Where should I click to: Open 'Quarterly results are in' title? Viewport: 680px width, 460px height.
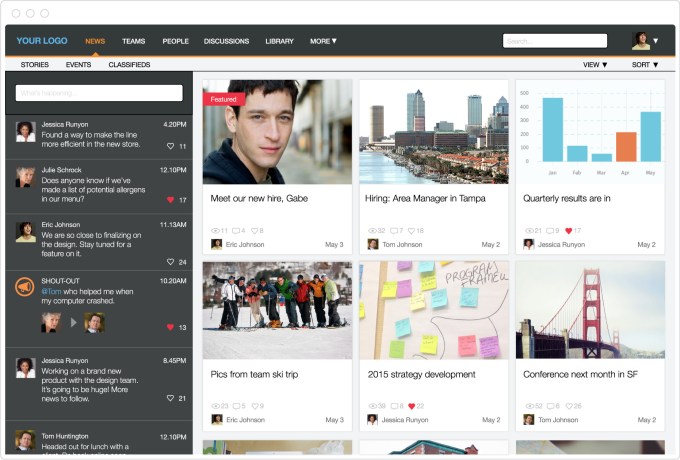coord(567,199)
